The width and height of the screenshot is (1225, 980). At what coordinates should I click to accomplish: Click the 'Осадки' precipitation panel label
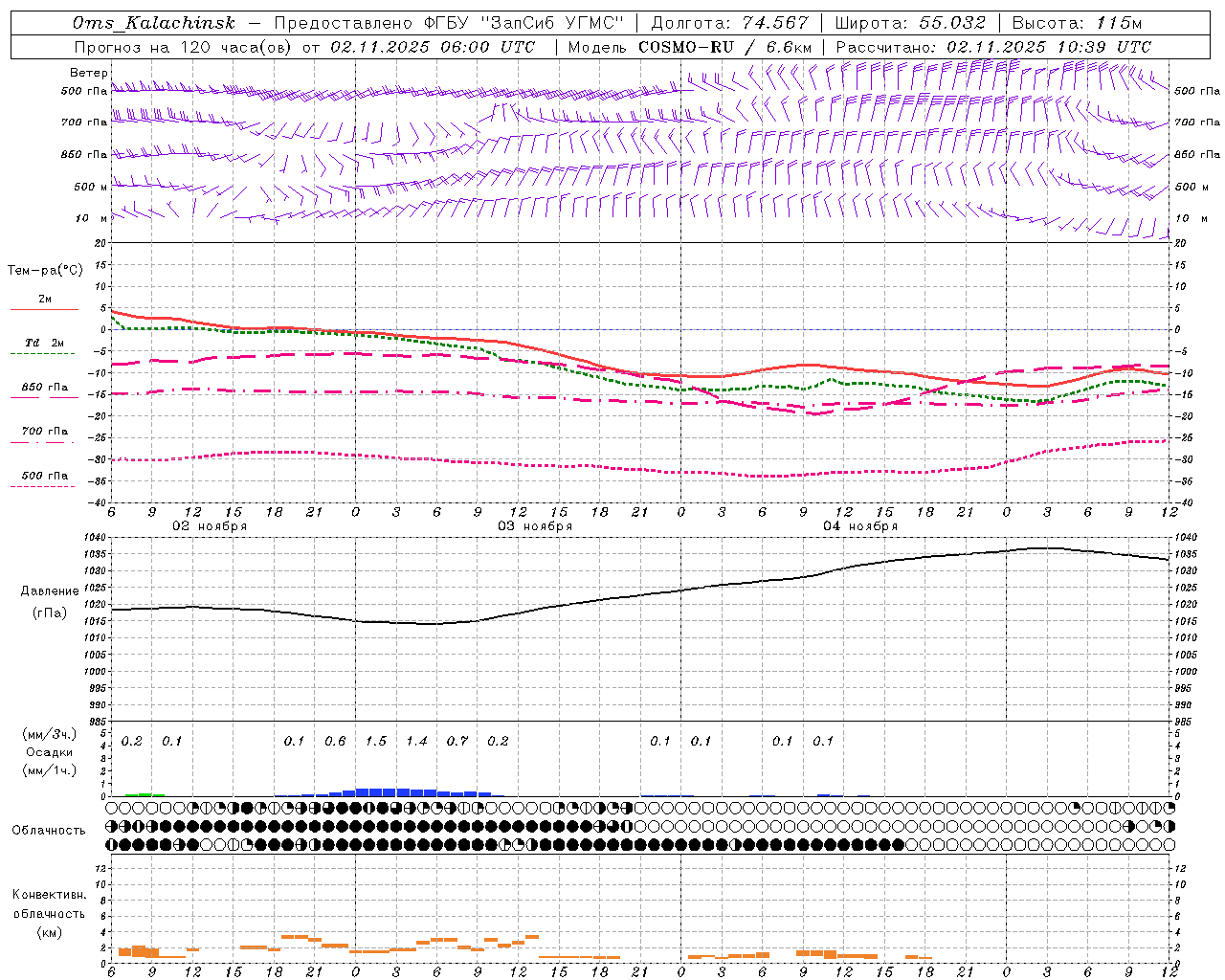(50, 752)
